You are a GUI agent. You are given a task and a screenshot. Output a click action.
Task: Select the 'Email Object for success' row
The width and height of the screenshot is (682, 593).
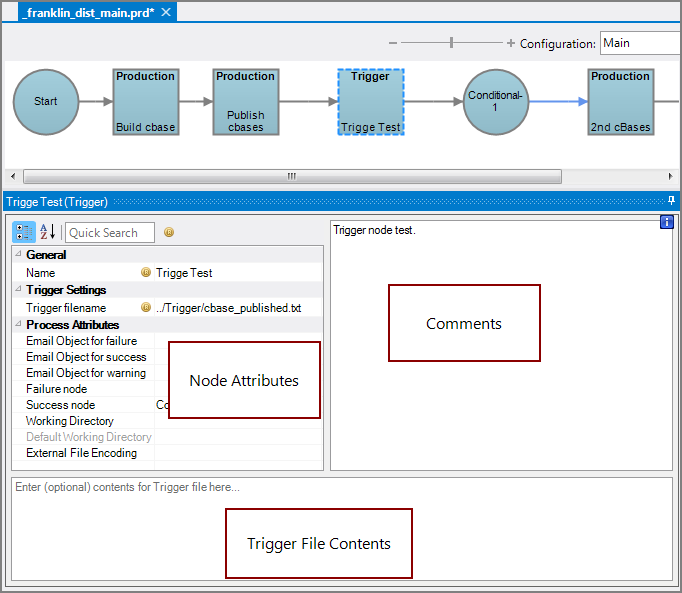(167, 357)
